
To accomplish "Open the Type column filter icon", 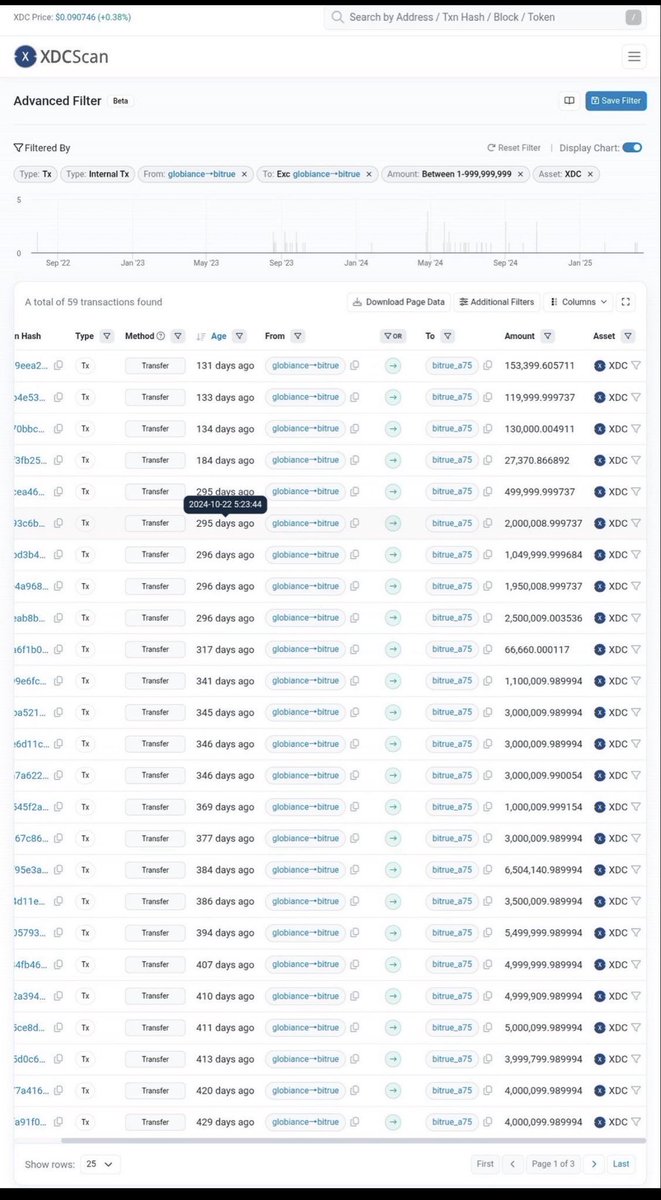I will coord(107,336).
